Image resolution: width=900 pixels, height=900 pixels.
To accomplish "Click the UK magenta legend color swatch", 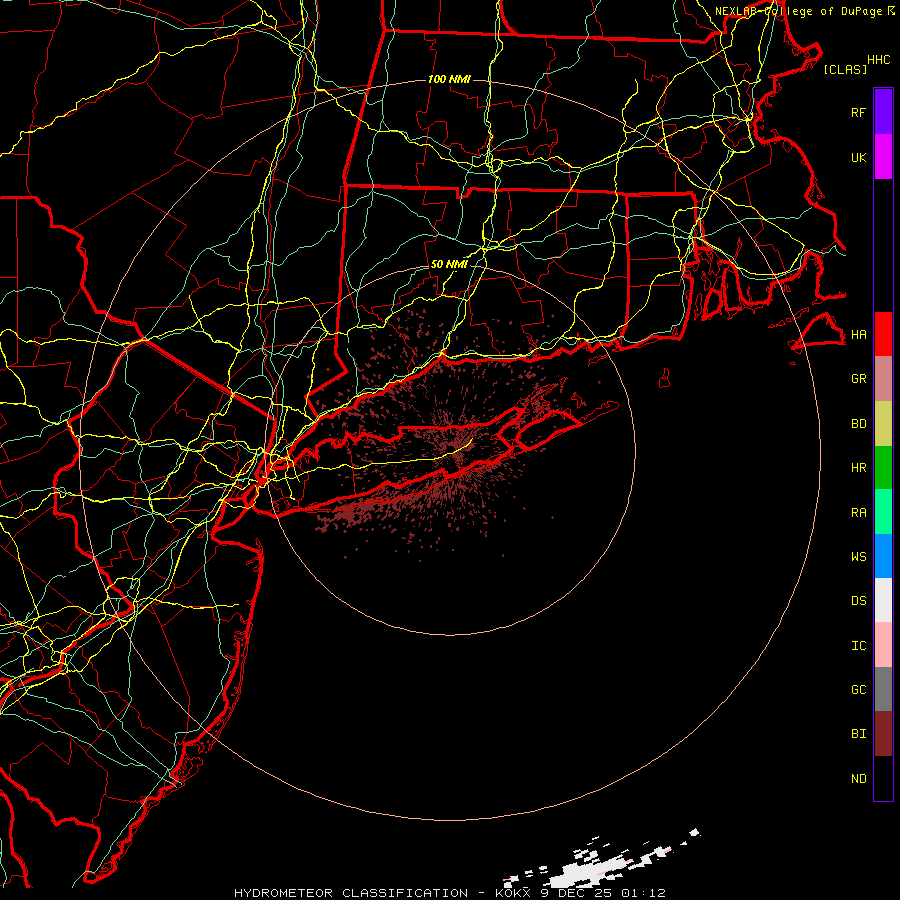I will click(883, 157).
